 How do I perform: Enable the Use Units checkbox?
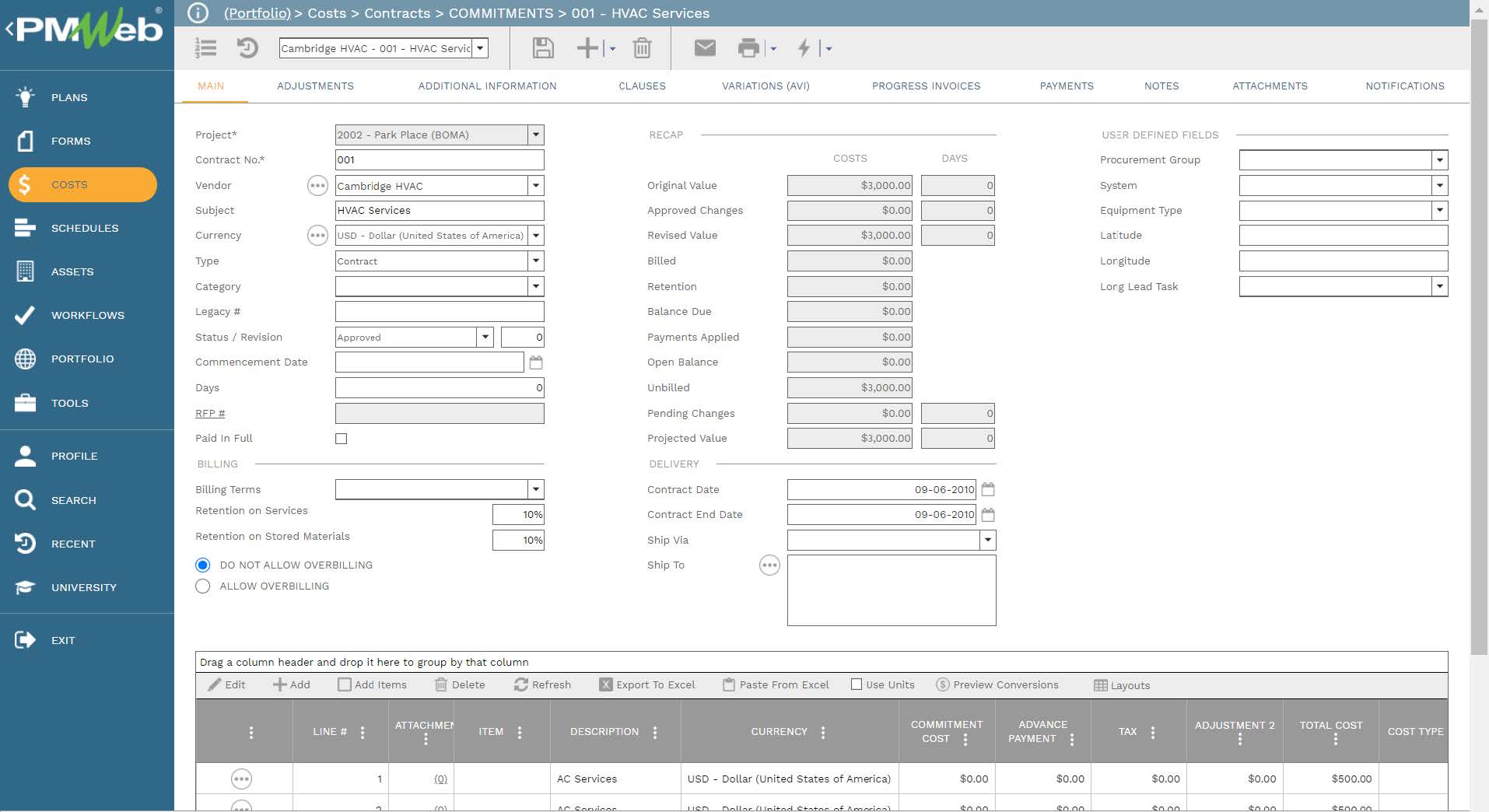[857, 684]
